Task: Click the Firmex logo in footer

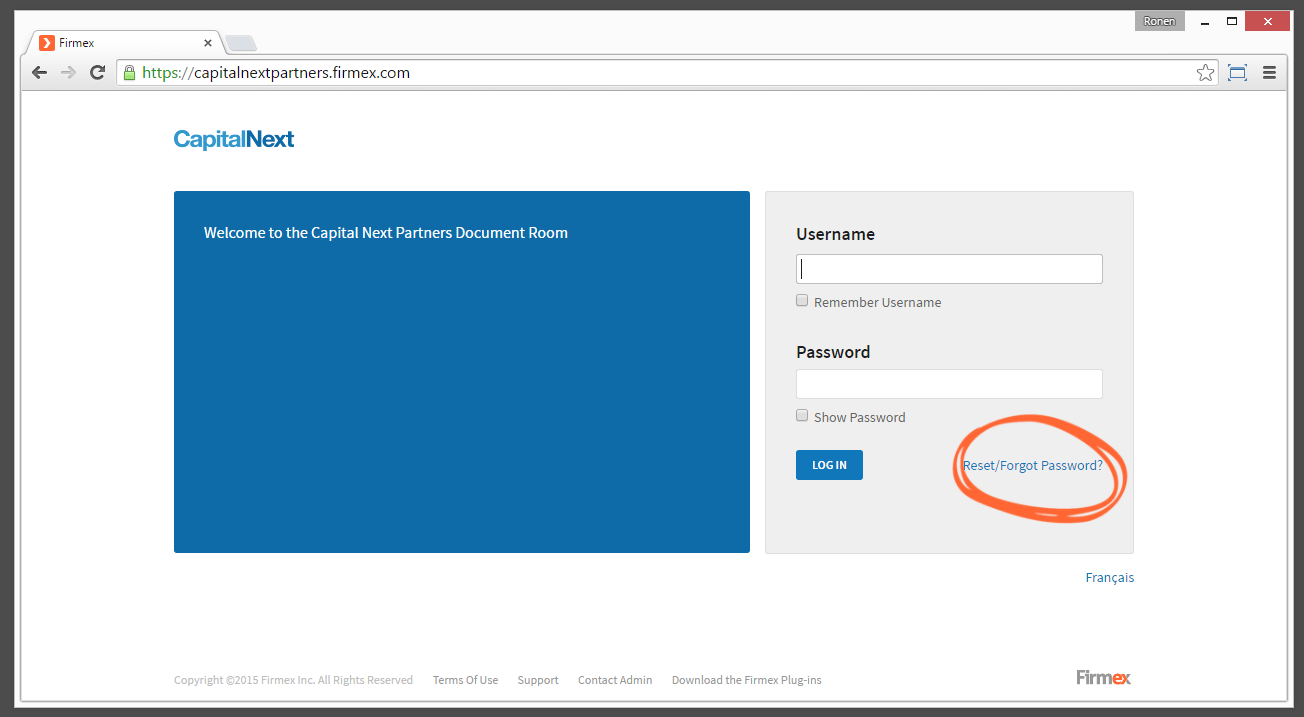Action: point(1104,678)
